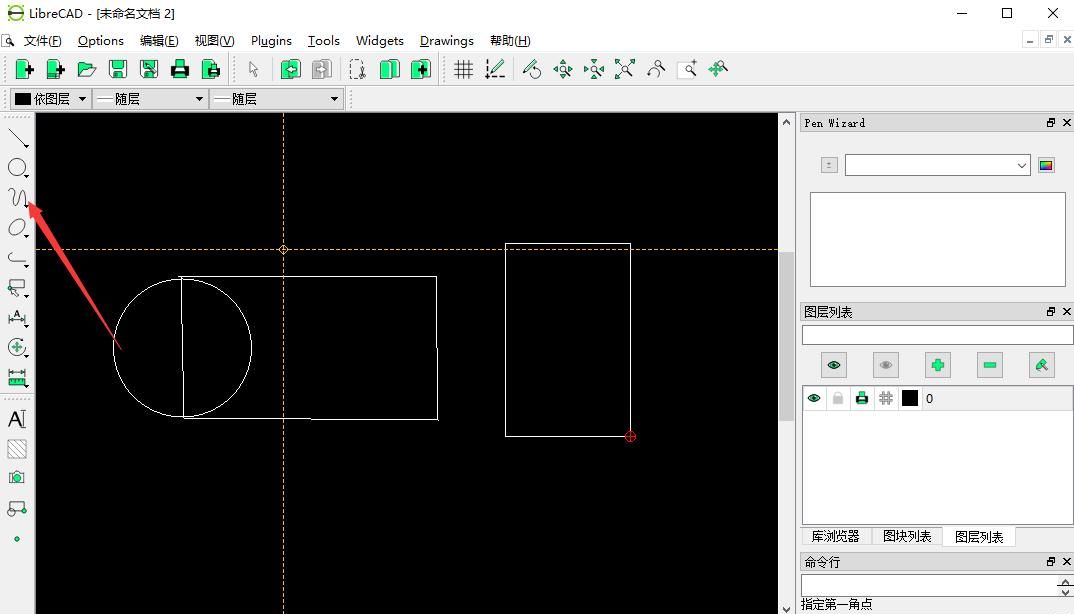Switch to the 图块列表 tab
The height and width of the screenshot is (614, 1074).
coord(907,536)
